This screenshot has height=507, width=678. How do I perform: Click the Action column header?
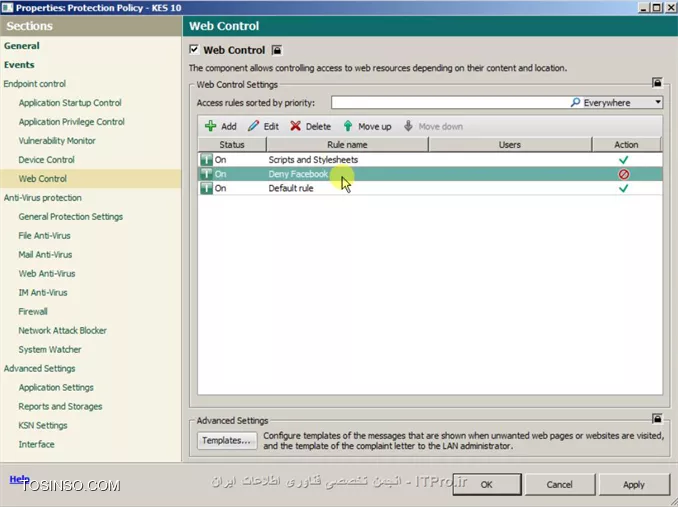pyautogui.click(x=626, y=145)
